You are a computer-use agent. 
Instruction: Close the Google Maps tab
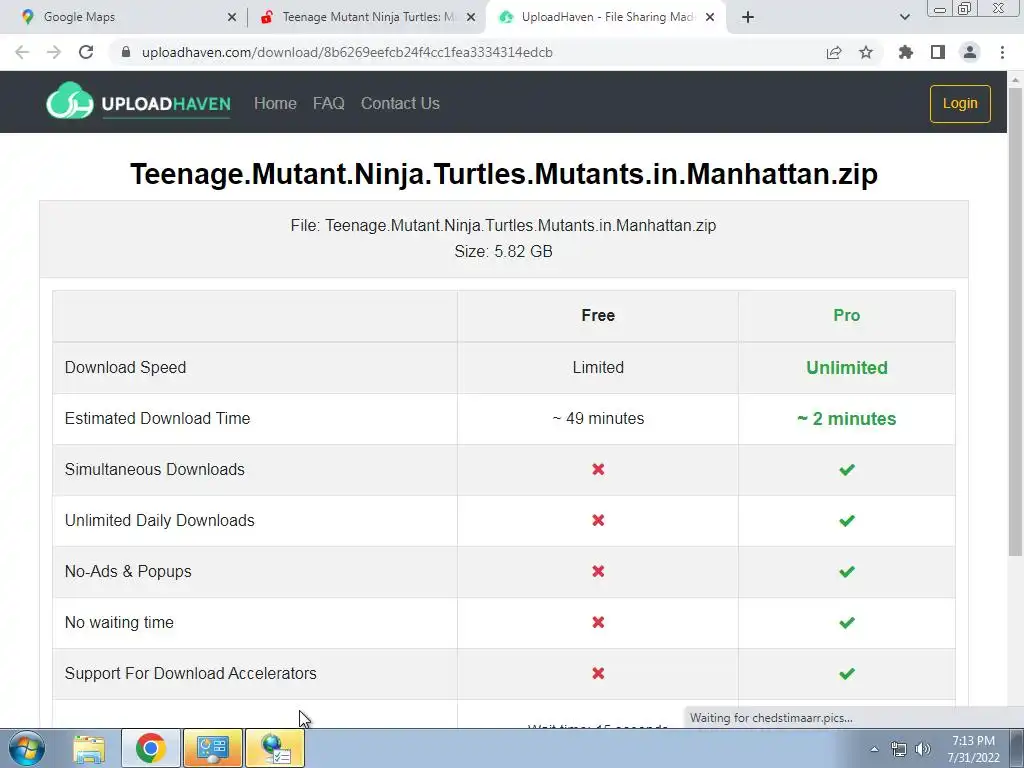pyautogui.click(x=232, y=18)
